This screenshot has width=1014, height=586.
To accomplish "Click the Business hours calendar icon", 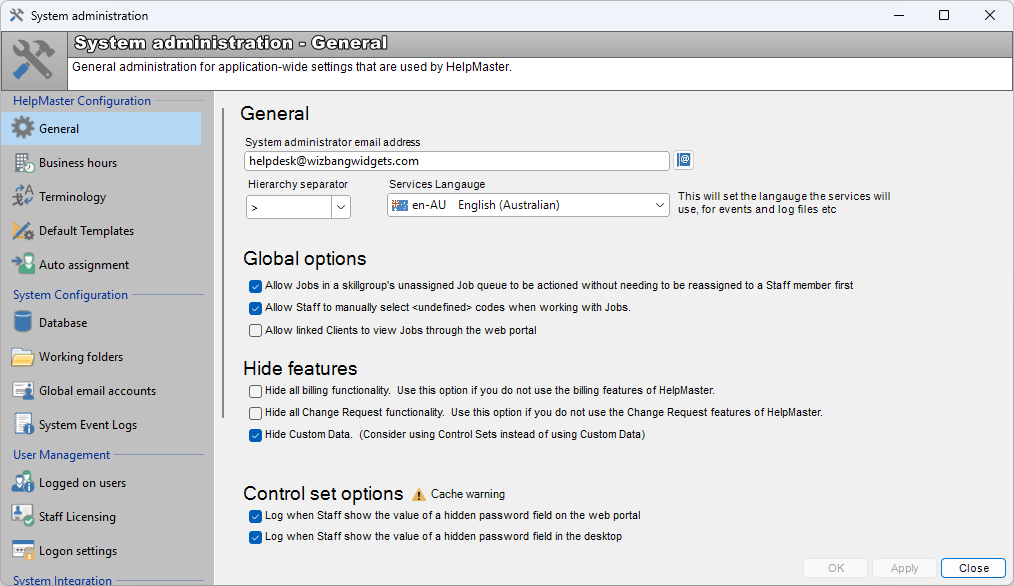I will click(24, 162).
